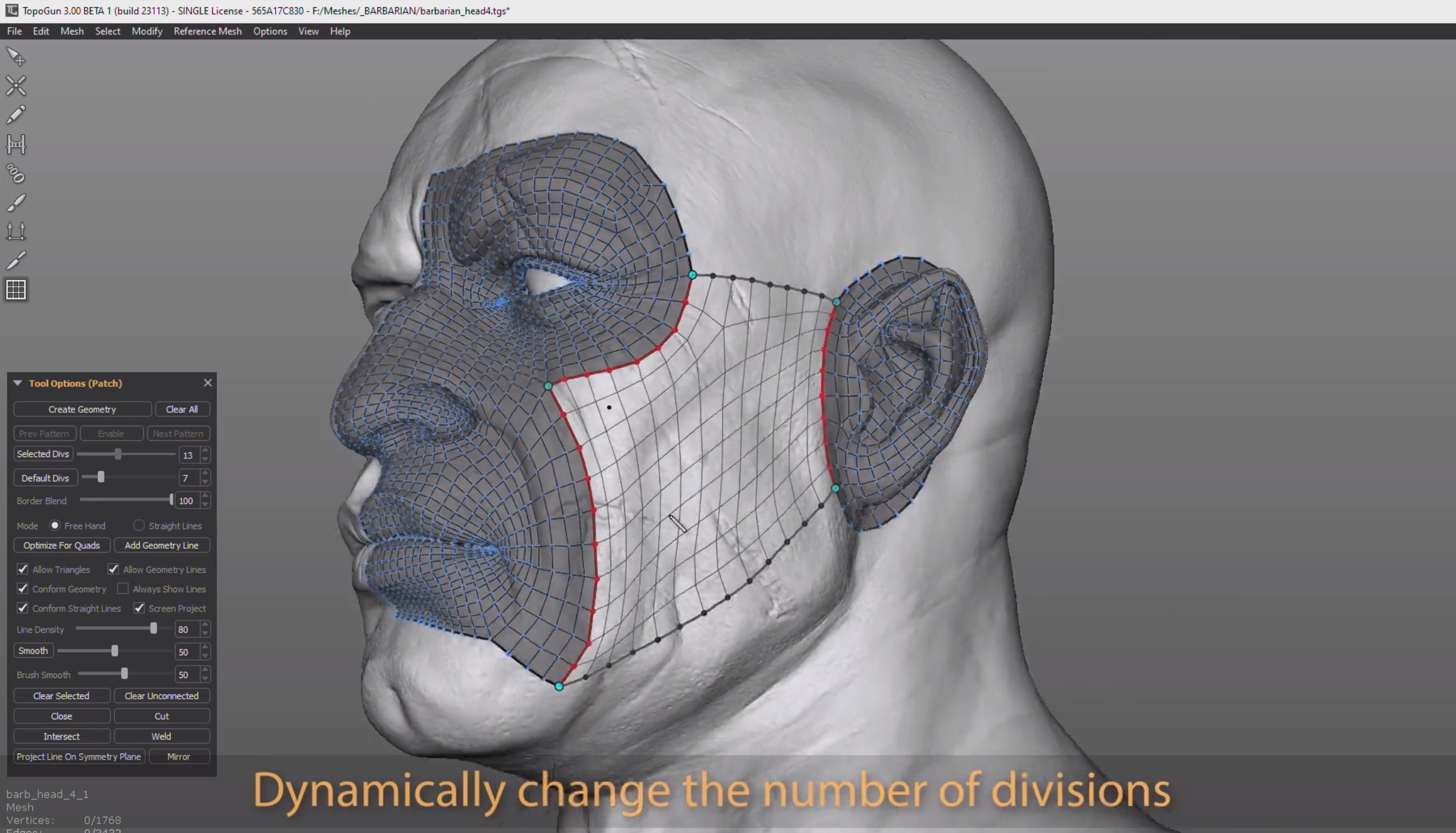Pick the Brush tool icon

[16, 202]
